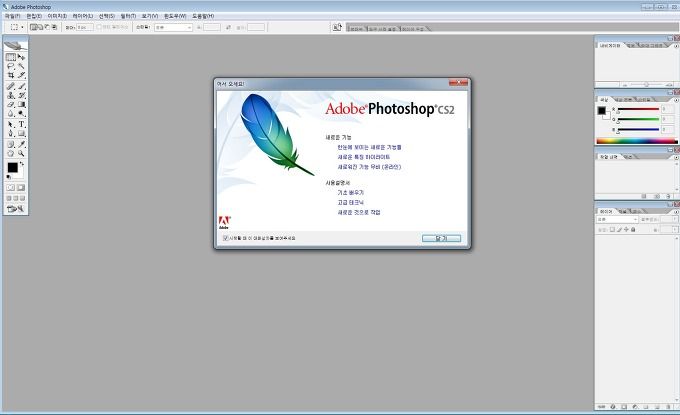Open the 기초 배우기 tutorial link
The image size is (680, 415).
pos(350,193)
